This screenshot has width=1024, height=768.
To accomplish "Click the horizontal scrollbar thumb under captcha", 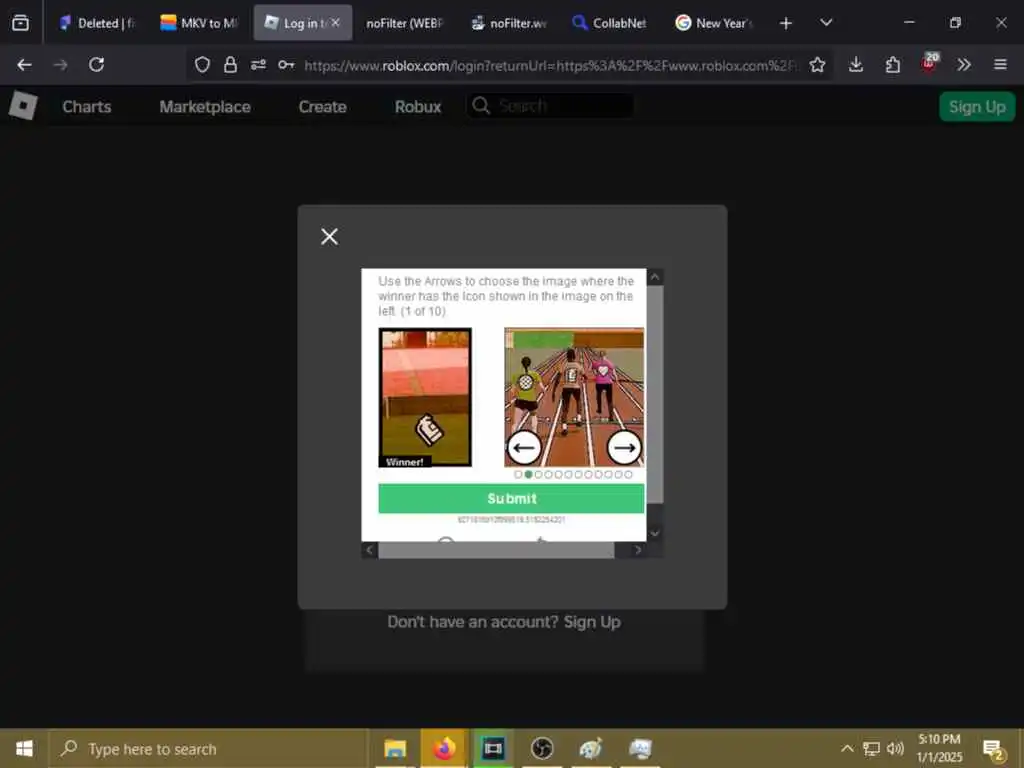I will tap(496, 551).
